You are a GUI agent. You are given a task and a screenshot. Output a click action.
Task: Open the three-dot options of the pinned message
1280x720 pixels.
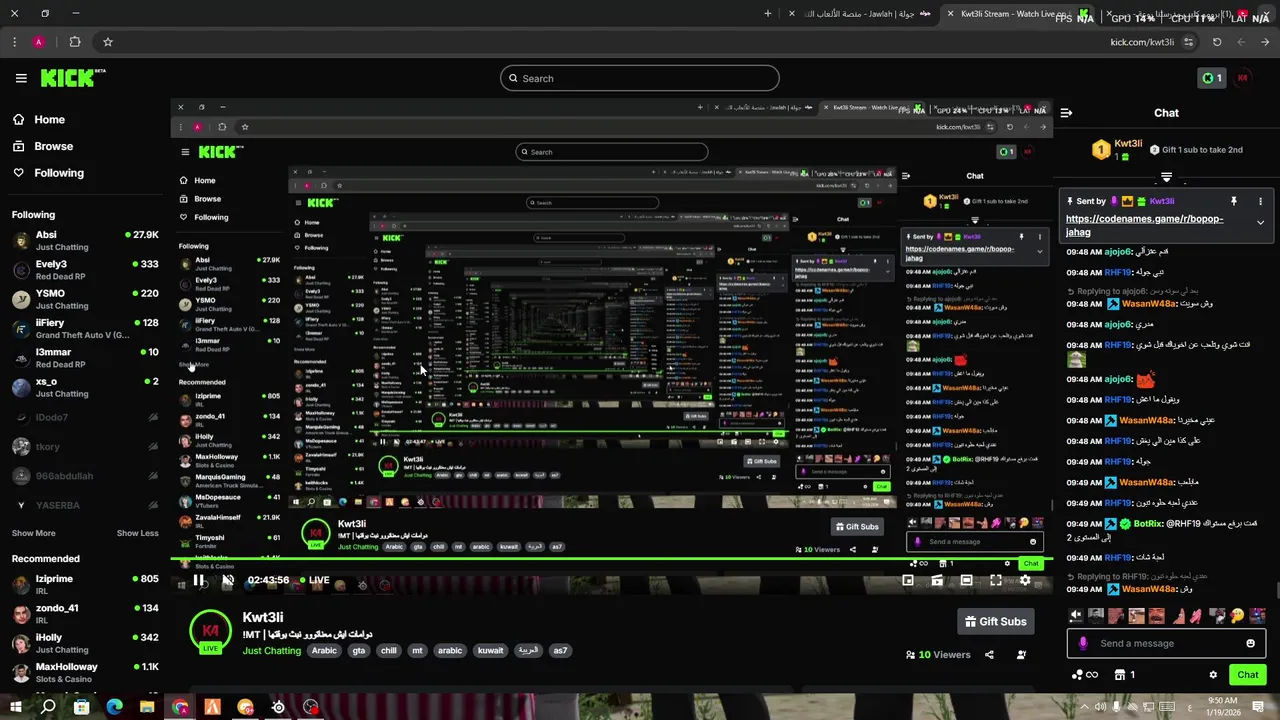(1260, 201)
